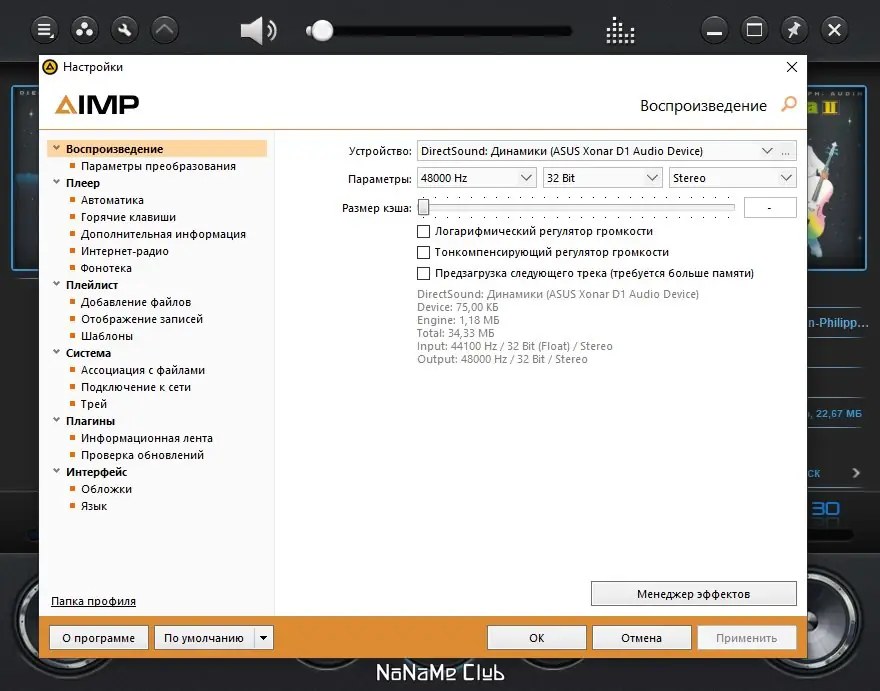Click the О программе button
The width and height of the screenshot is (880, 691).
(x=99, y=638)
